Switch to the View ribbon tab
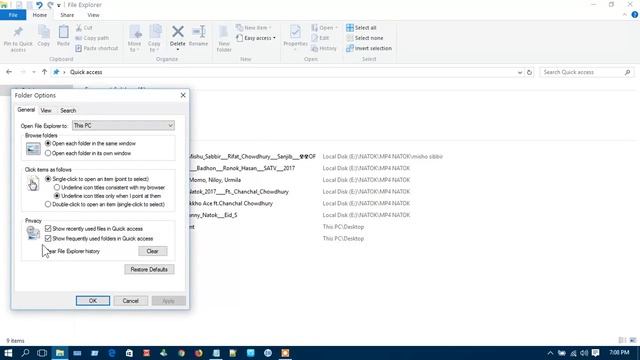The image size is (640, 360). tap(93, 15)
